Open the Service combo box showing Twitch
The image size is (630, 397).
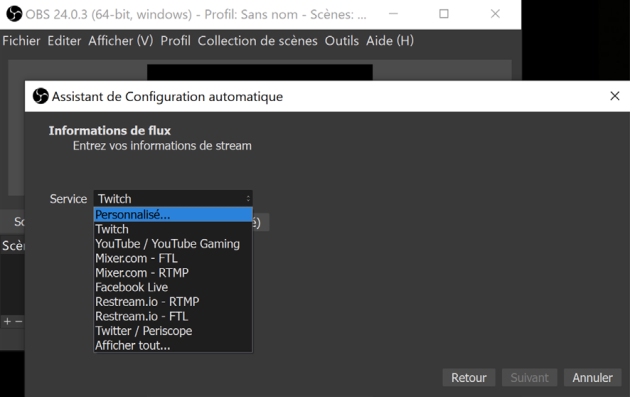[x=173, y=198]
